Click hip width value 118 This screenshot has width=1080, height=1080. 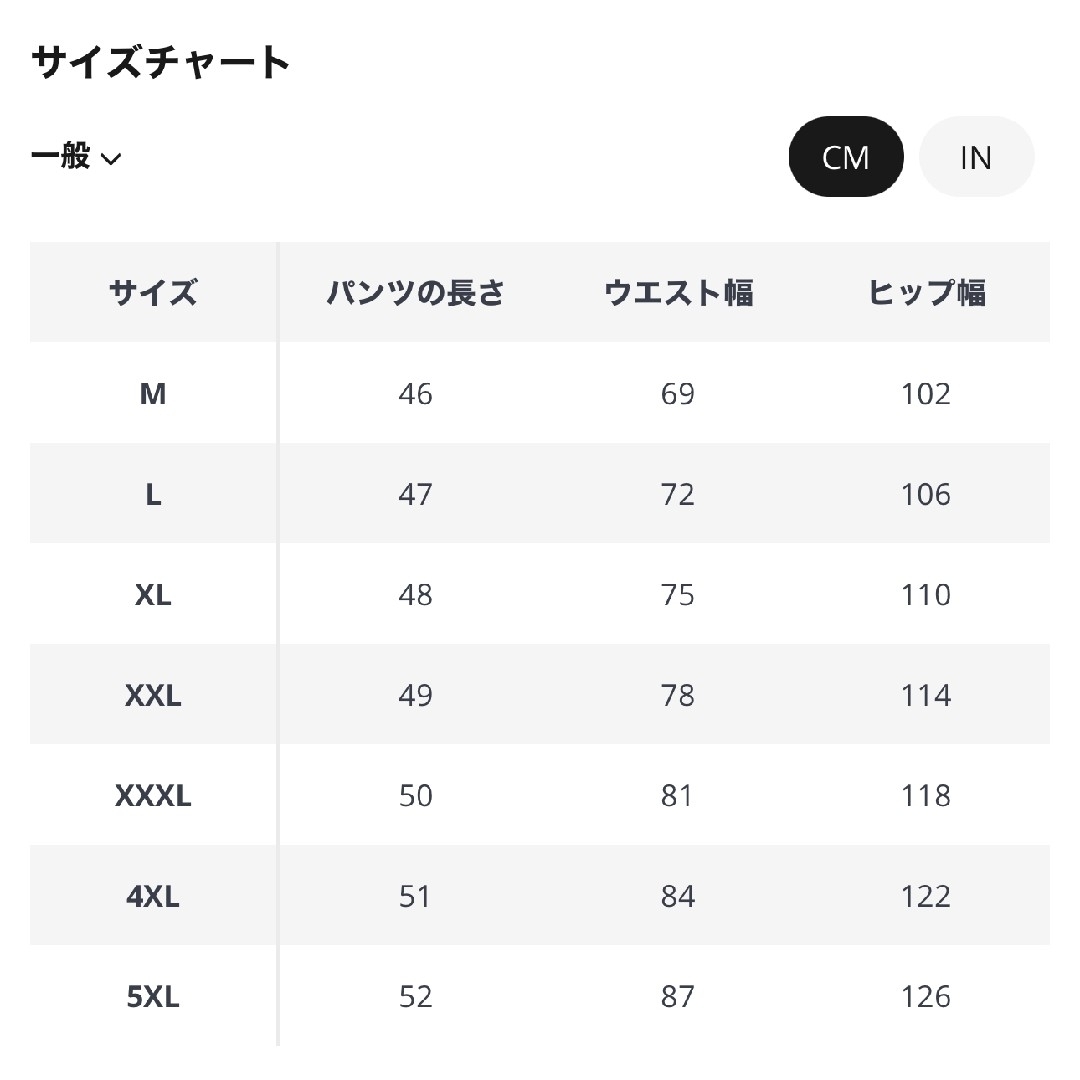coord(926,796)
